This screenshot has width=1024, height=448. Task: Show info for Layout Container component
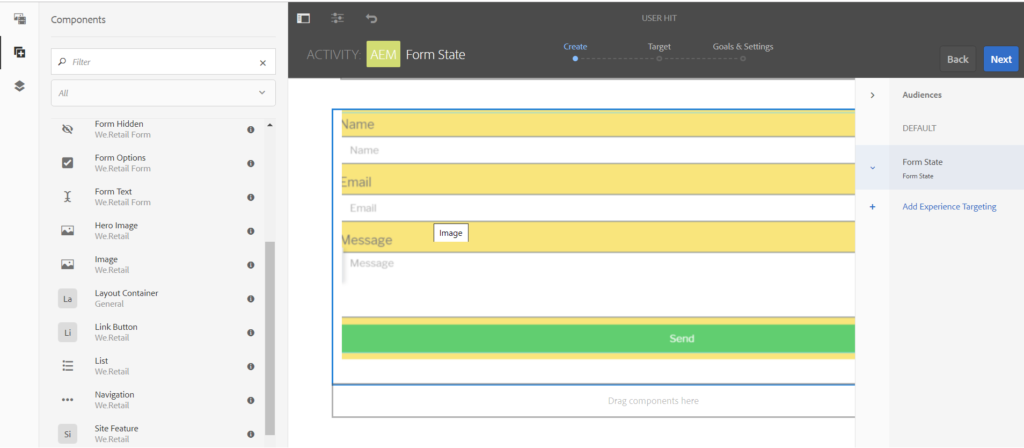(251, 299)
